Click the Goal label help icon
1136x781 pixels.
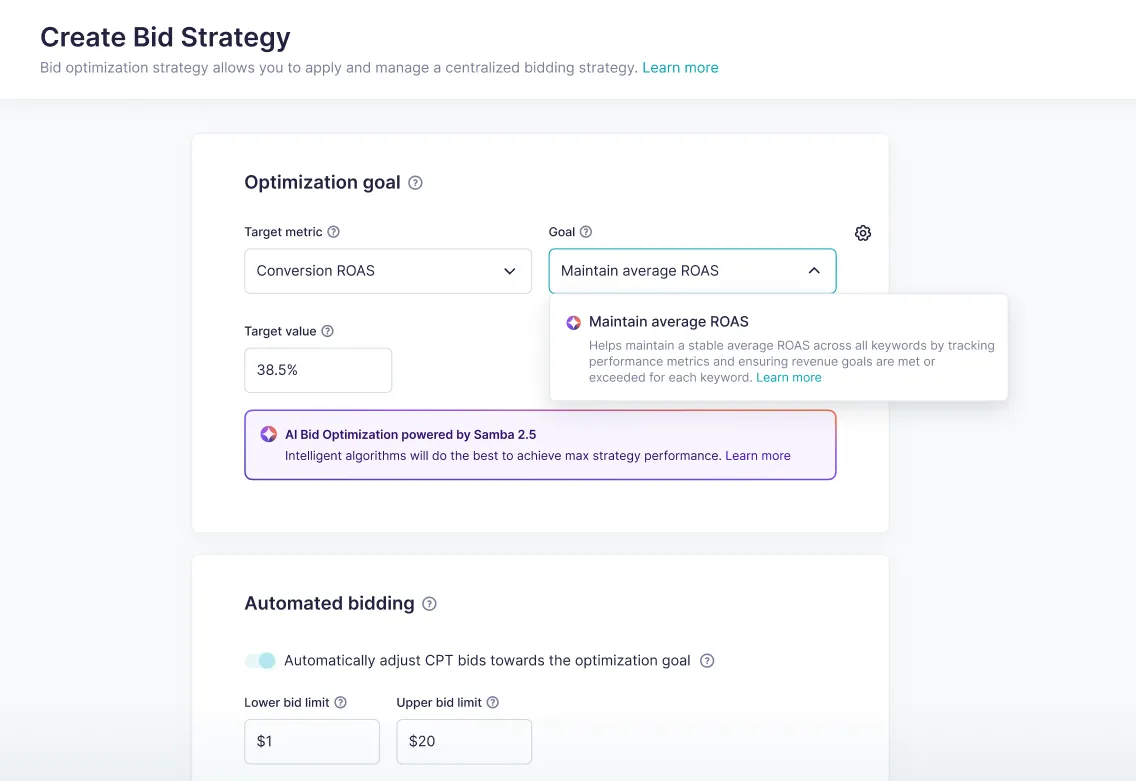[586, 232]
